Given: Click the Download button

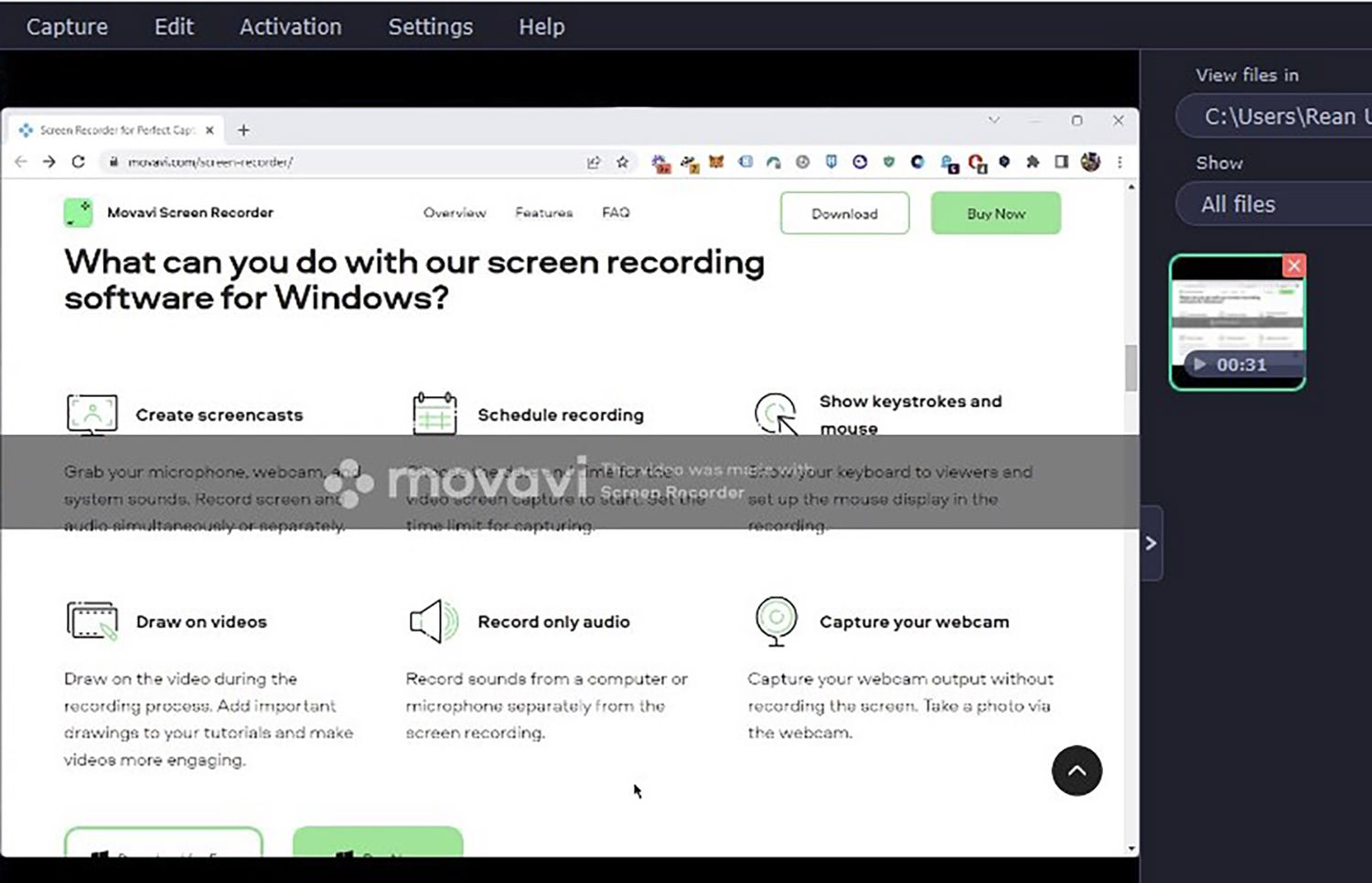Looking at the screenshot, I should click(x=844, y=213).
